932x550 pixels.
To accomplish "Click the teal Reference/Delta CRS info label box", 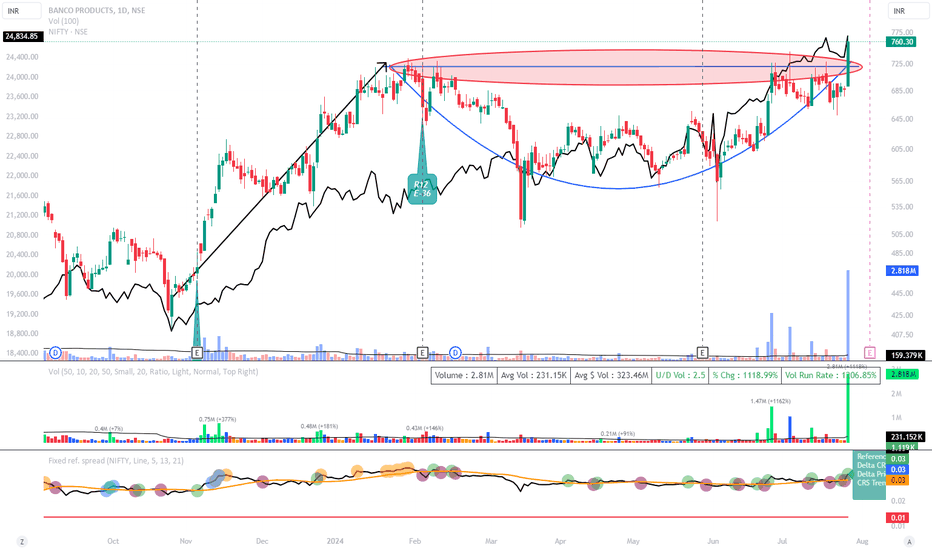I will click(869, 474).
